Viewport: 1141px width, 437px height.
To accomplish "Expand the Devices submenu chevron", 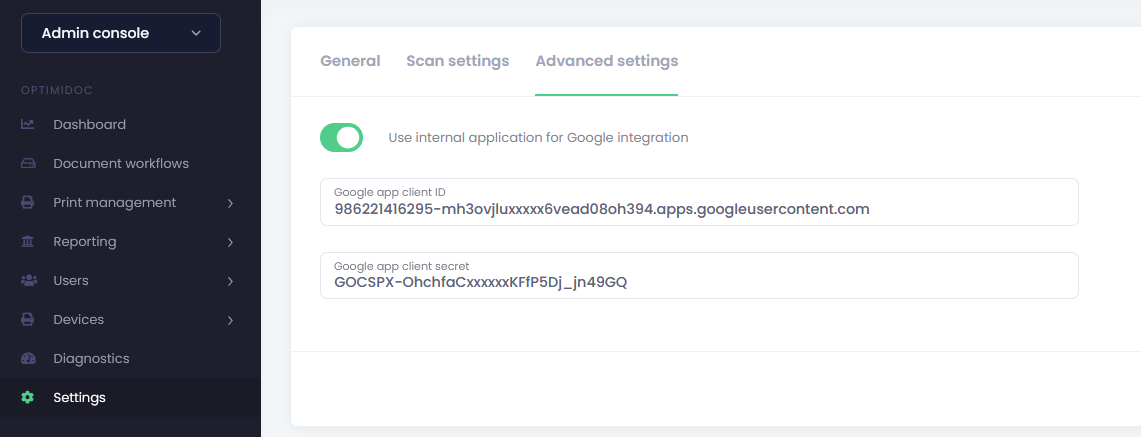I will pos(230,320).
